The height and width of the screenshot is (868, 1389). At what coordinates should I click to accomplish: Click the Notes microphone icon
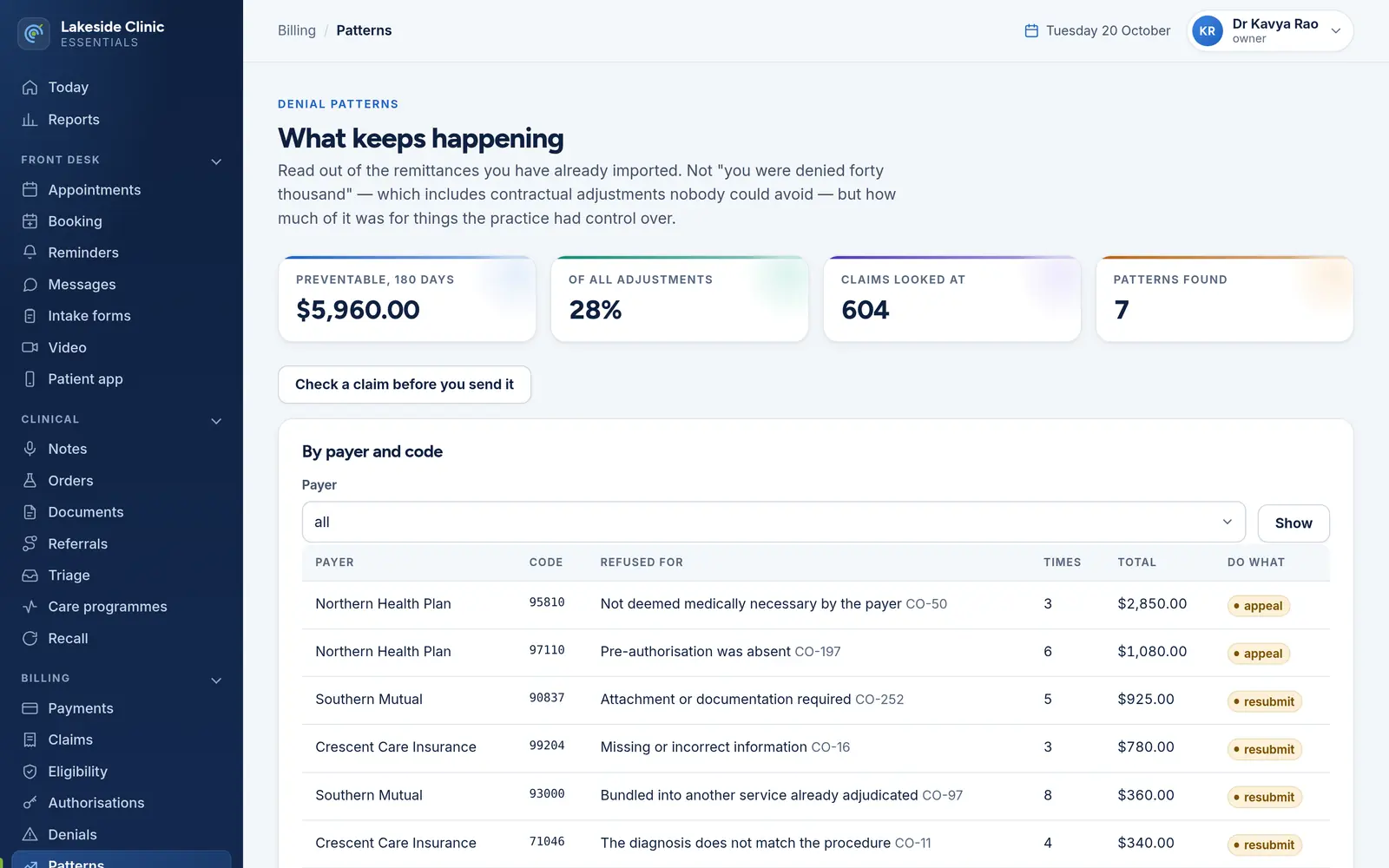pos(30,449)
